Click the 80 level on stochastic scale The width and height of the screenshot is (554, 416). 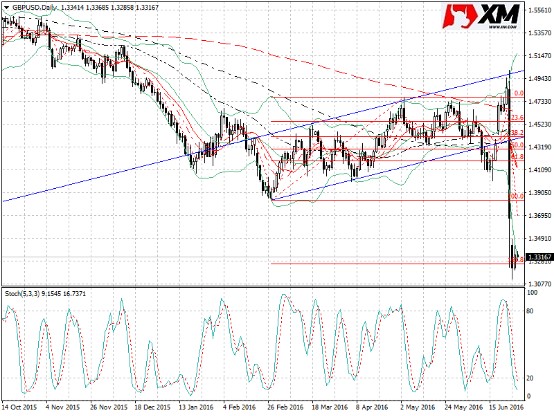click(530, 311)
